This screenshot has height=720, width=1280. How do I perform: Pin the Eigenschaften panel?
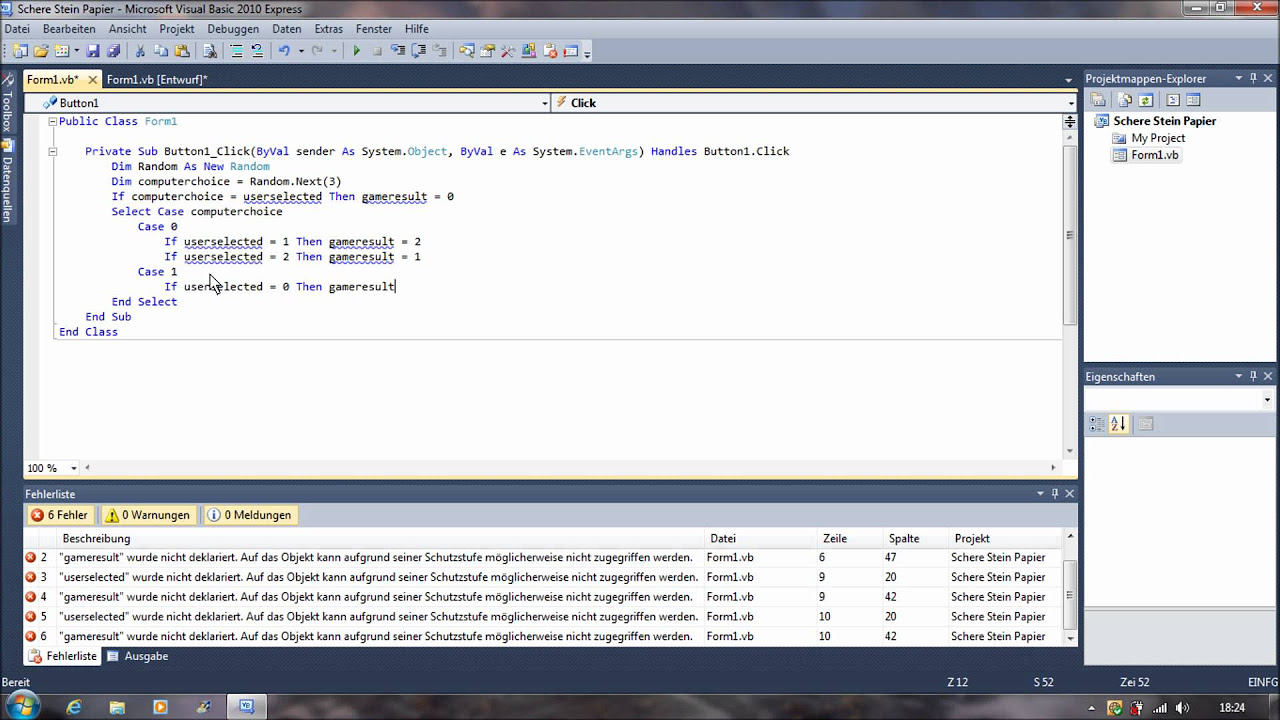point(1253,377)
